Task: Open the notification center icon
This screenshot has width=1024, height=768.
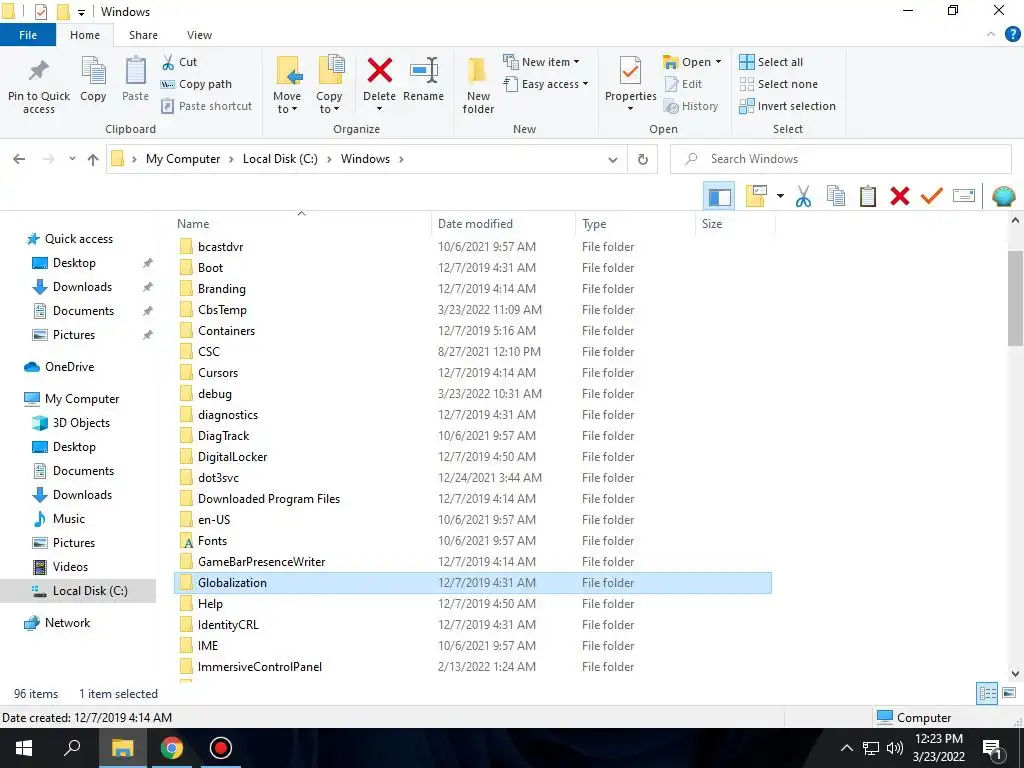Action: [992, 748]
